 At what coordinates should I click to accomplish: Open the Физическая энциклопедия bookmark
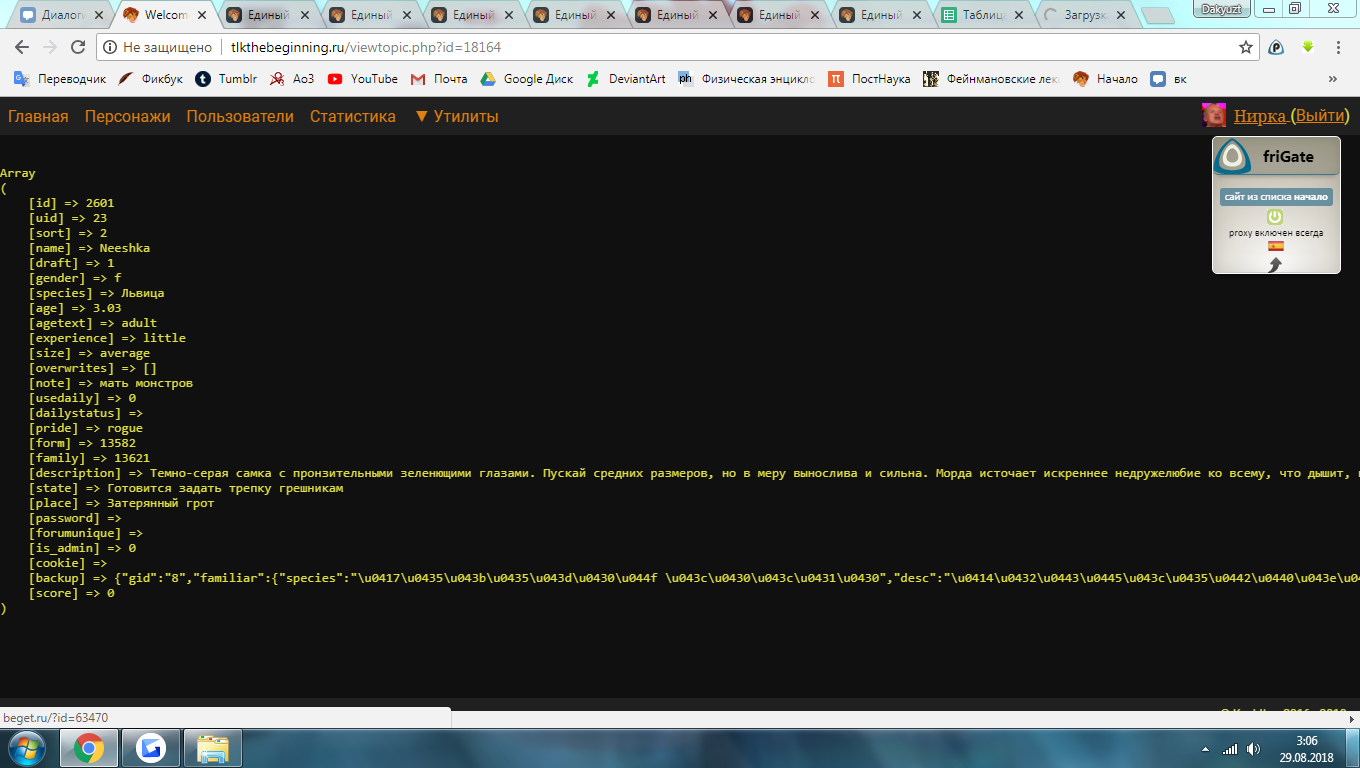[x=747, y=79]
